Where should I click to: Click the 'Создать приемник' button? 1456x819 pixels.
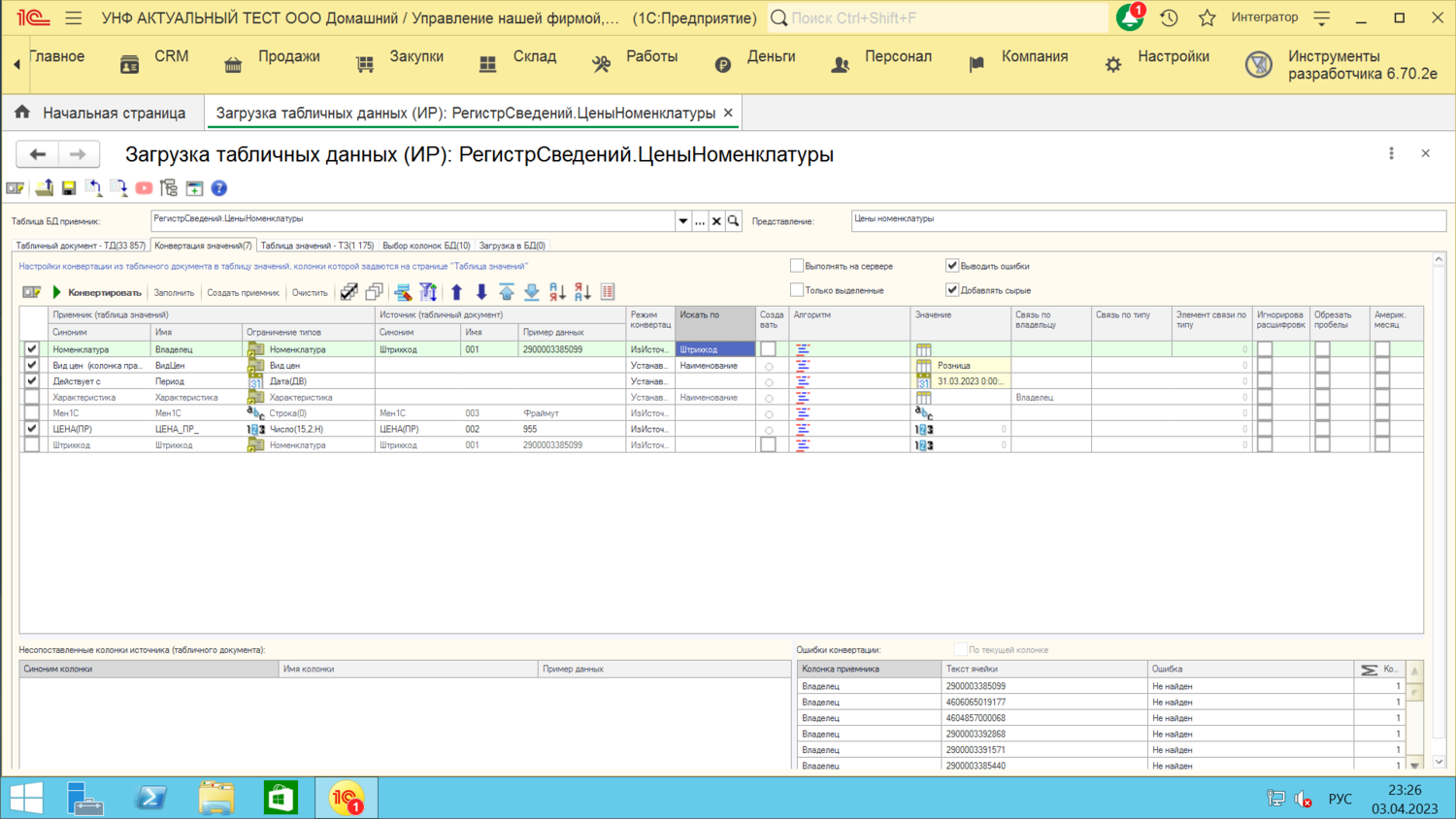click(x=243, y=292)
